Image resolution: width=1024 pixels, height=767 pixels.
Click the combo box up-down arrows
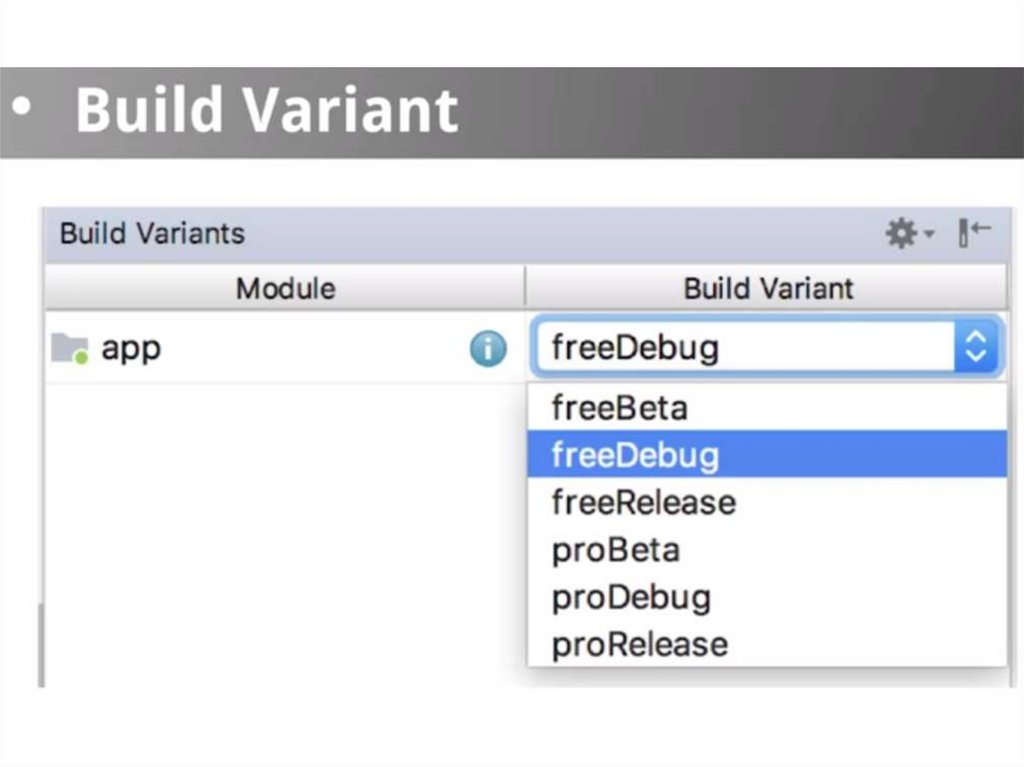pyautogui.click(x=976, y=348)
